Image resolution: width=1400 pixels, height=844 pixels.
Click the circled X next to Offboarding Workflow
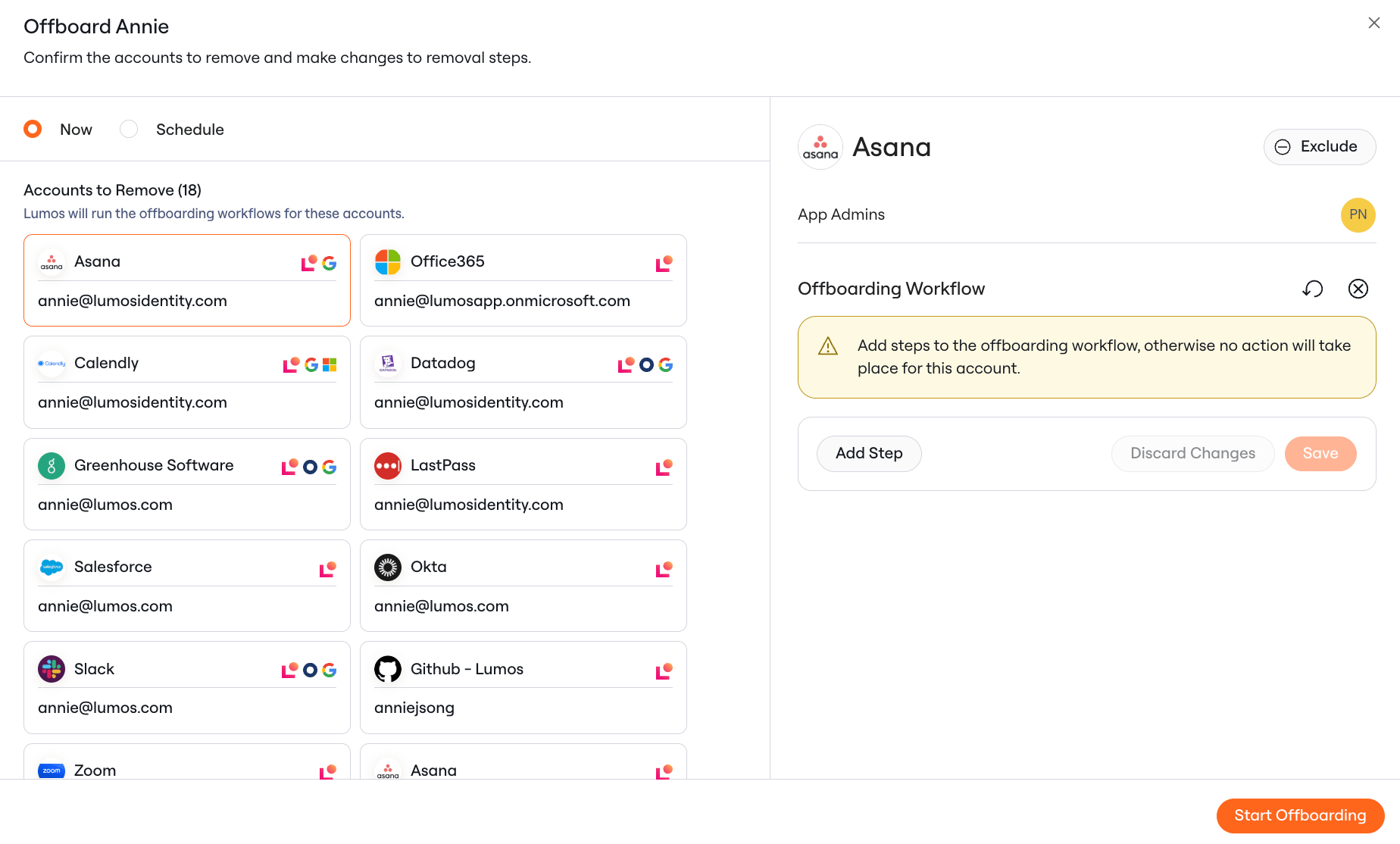pos(1358,289)
